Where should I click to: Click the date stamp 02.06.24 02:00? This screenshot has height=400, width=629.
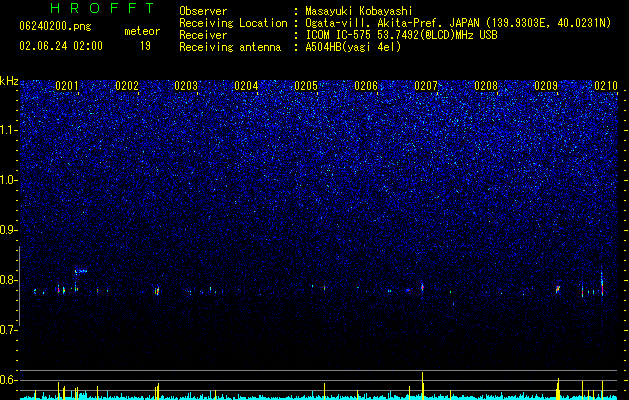tap(61, 46)
